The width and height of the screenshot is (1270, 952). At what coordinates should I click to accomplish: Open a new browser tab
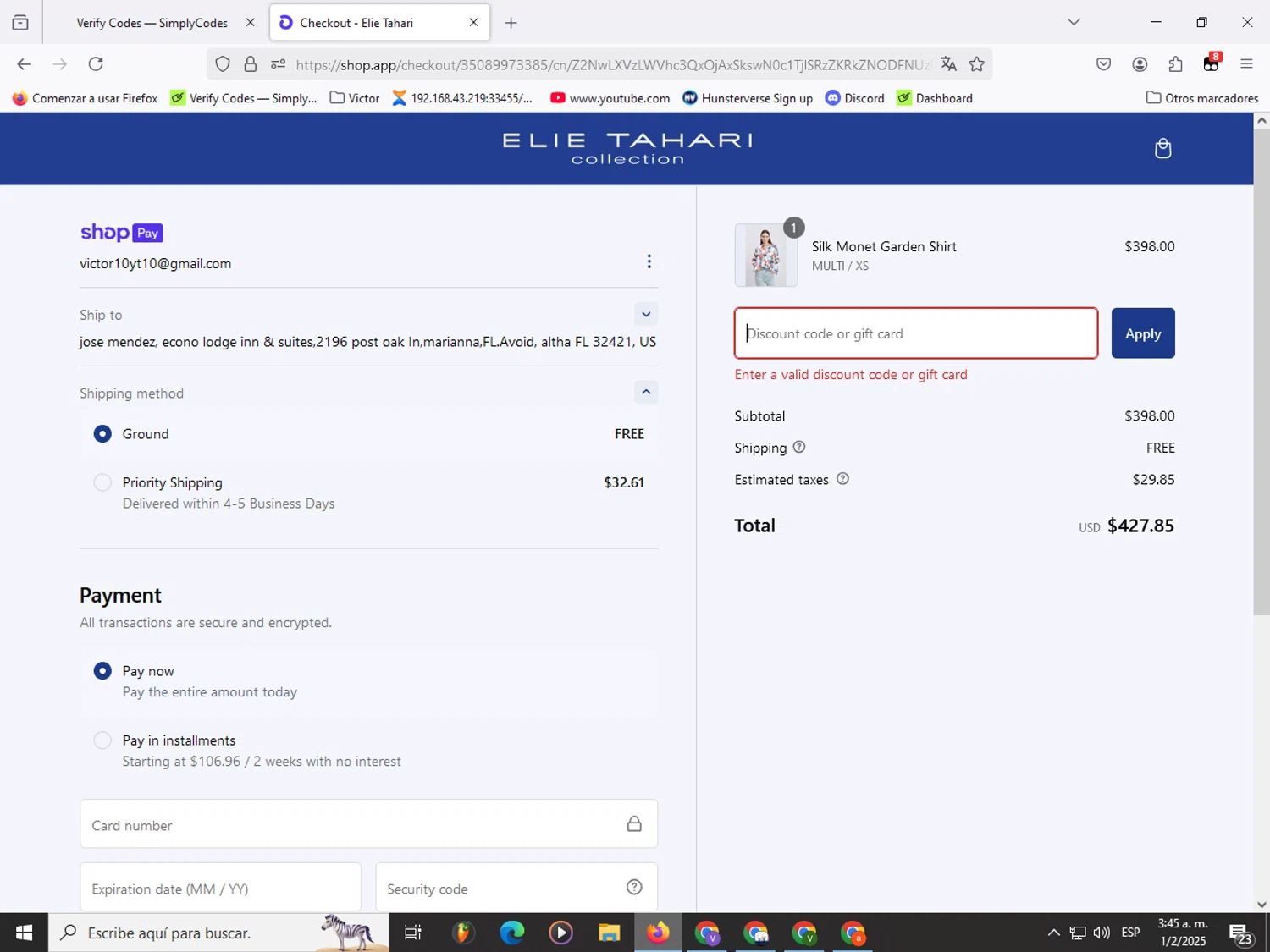click(511, 23)
